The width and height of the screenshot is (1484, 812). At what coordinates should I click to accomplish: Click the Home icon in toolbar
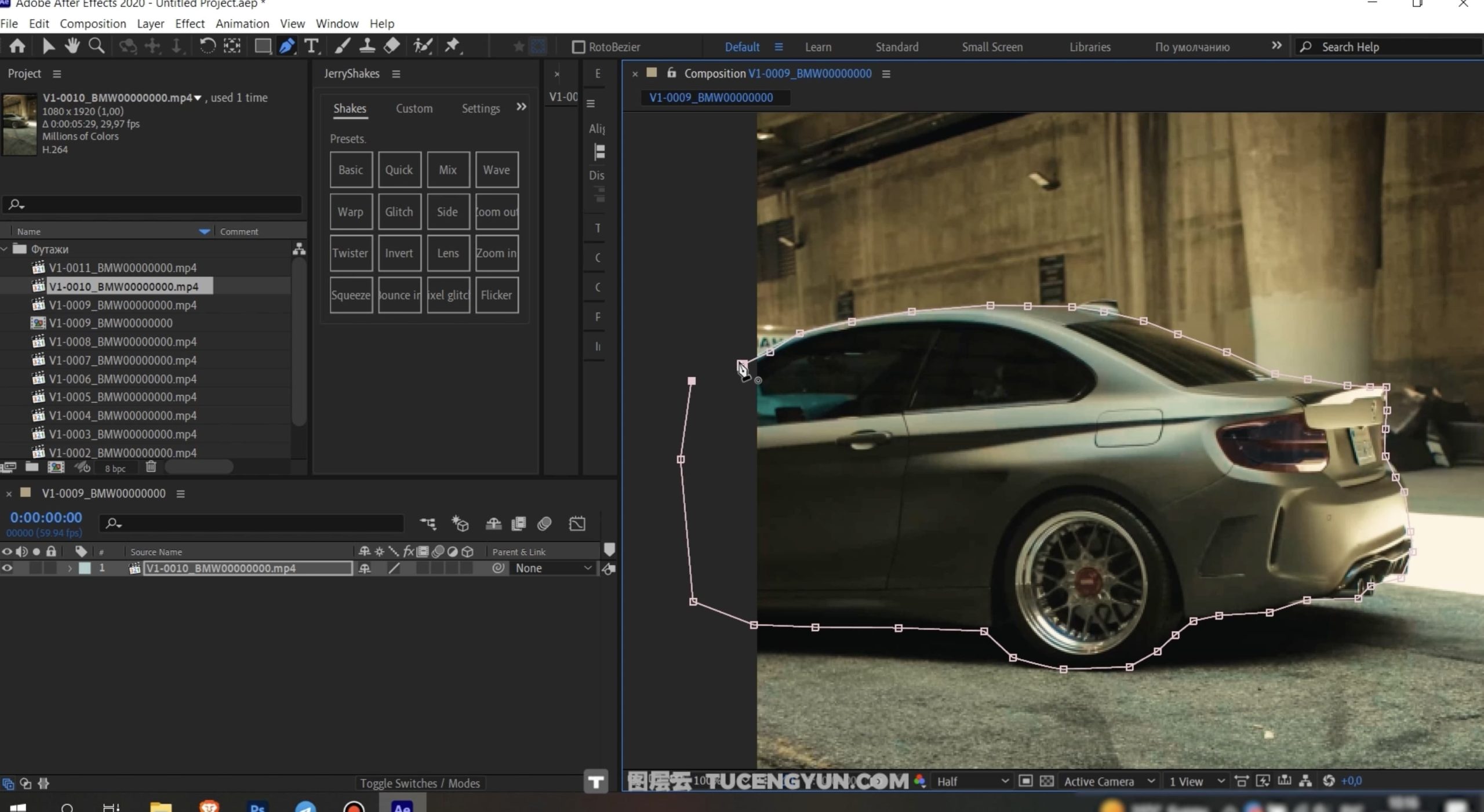coord(17,46)
